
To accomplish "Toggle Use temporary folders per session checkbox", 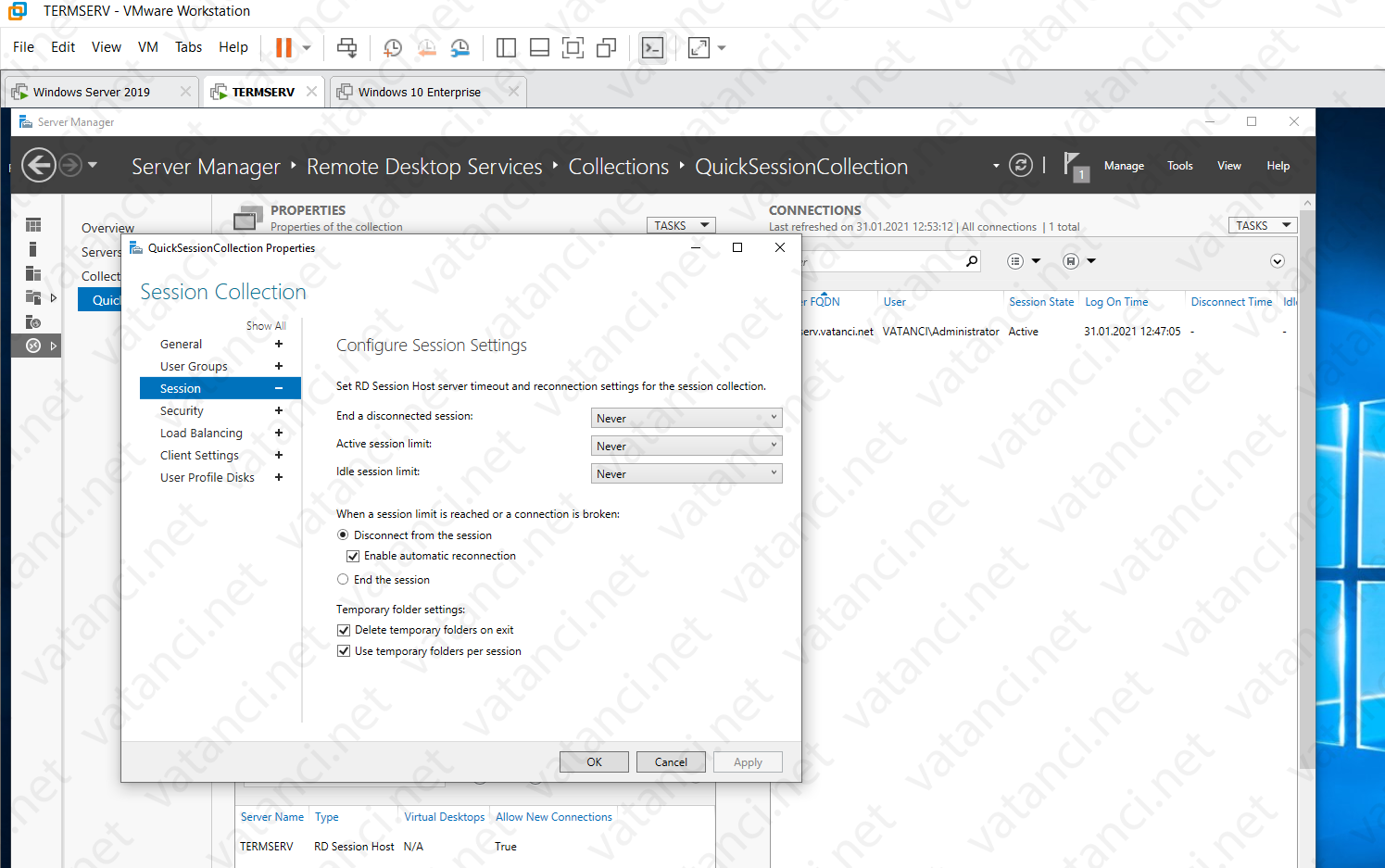I will click(x=344, y=651).
